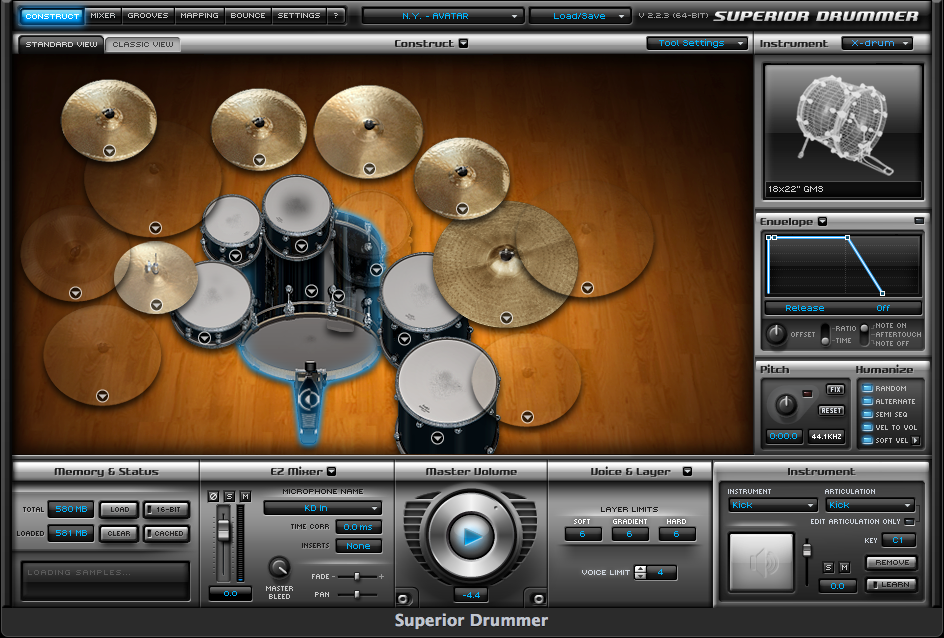This screenshot has width=944, height=638.
Task: Mute the EZ Mixer channel with M
Action: click(x=245, y=497)
